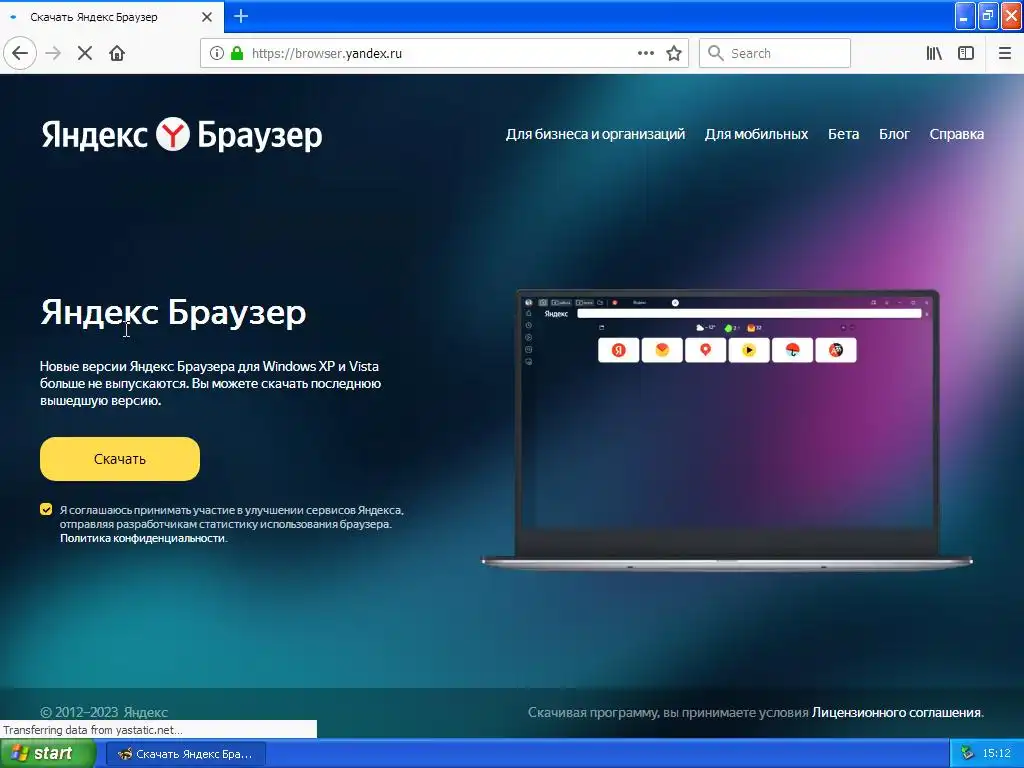The image size is (1024, 768).
Task: Click the red Yandex Y logo
Action: pos(172,135)
